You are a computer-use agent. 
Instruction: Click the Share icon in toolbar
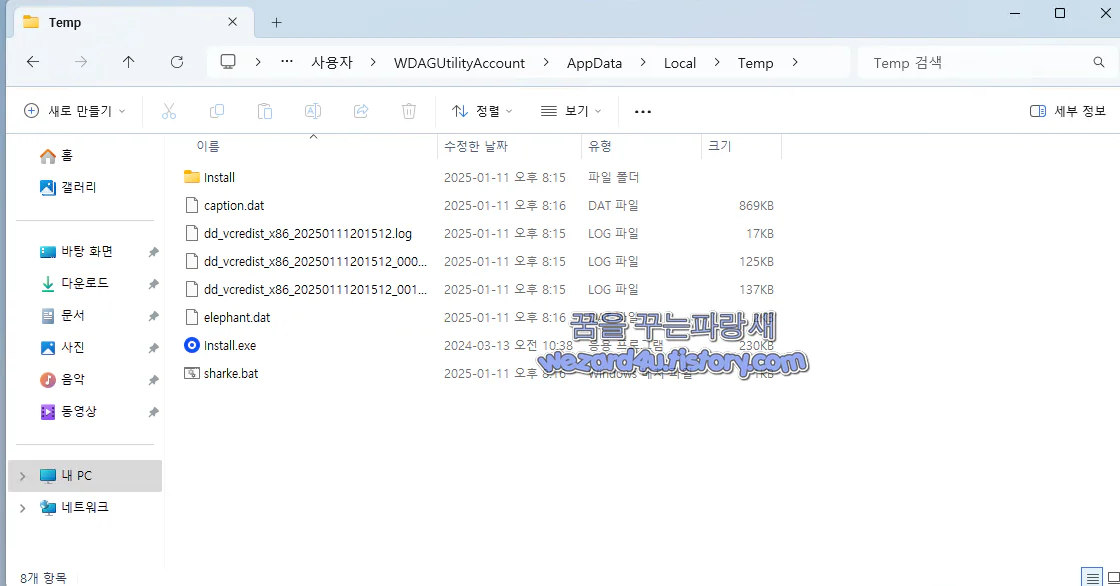click(x=361, y=111)
